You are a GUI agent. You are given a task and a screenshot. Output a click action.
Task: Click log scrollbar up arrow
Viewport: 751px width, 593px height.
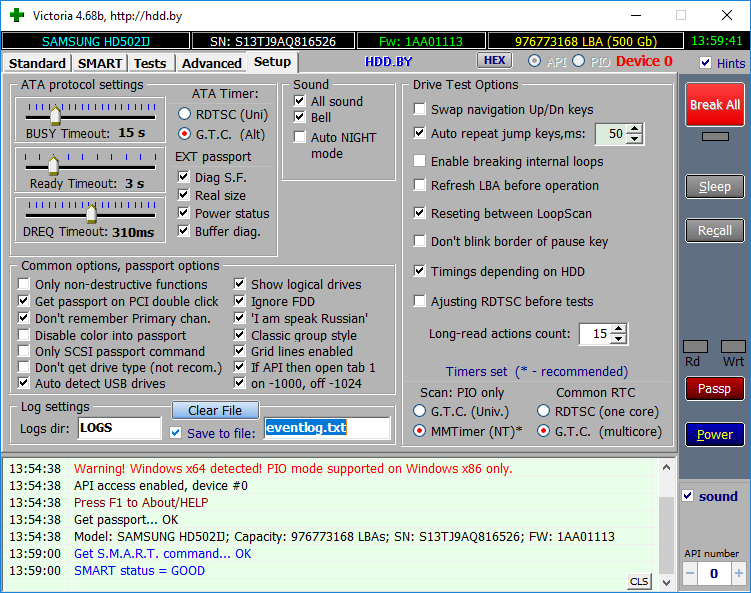(x=666, y=467)
